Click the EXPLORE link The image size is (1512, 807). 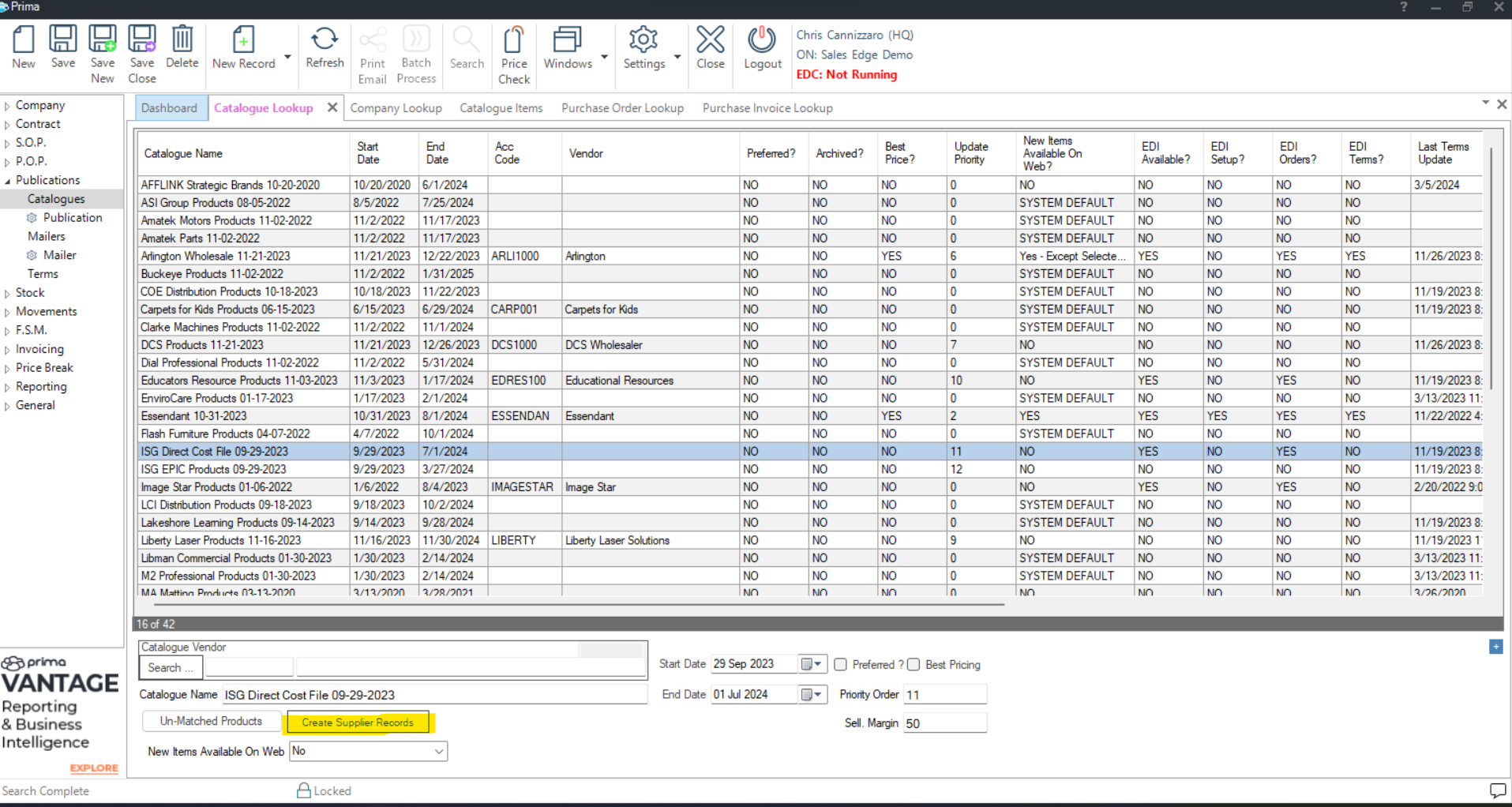click(x=94, y=768)
